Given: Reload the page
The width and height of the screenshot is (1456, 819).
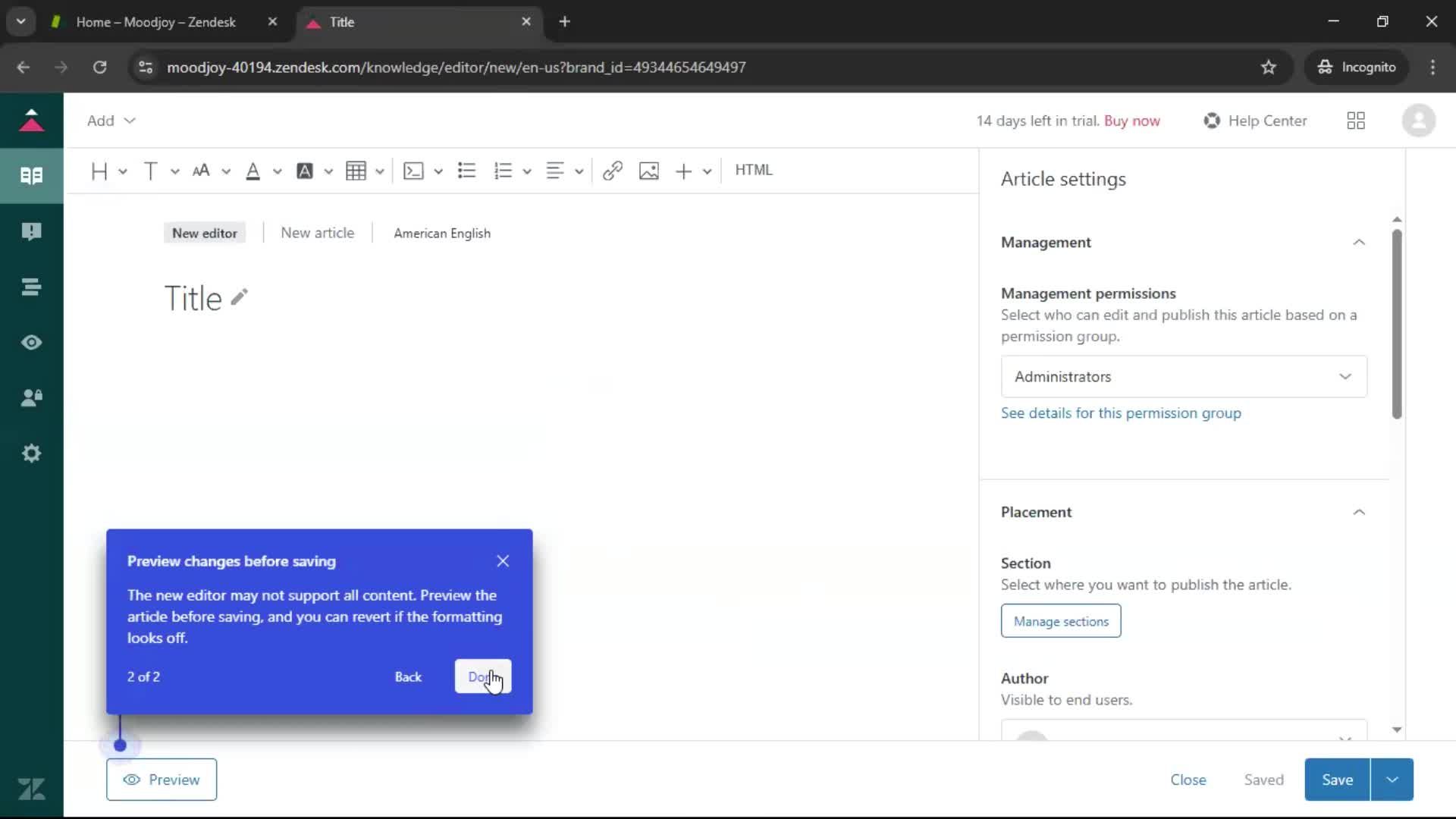Looking at the screenshot, I should 99,67.
